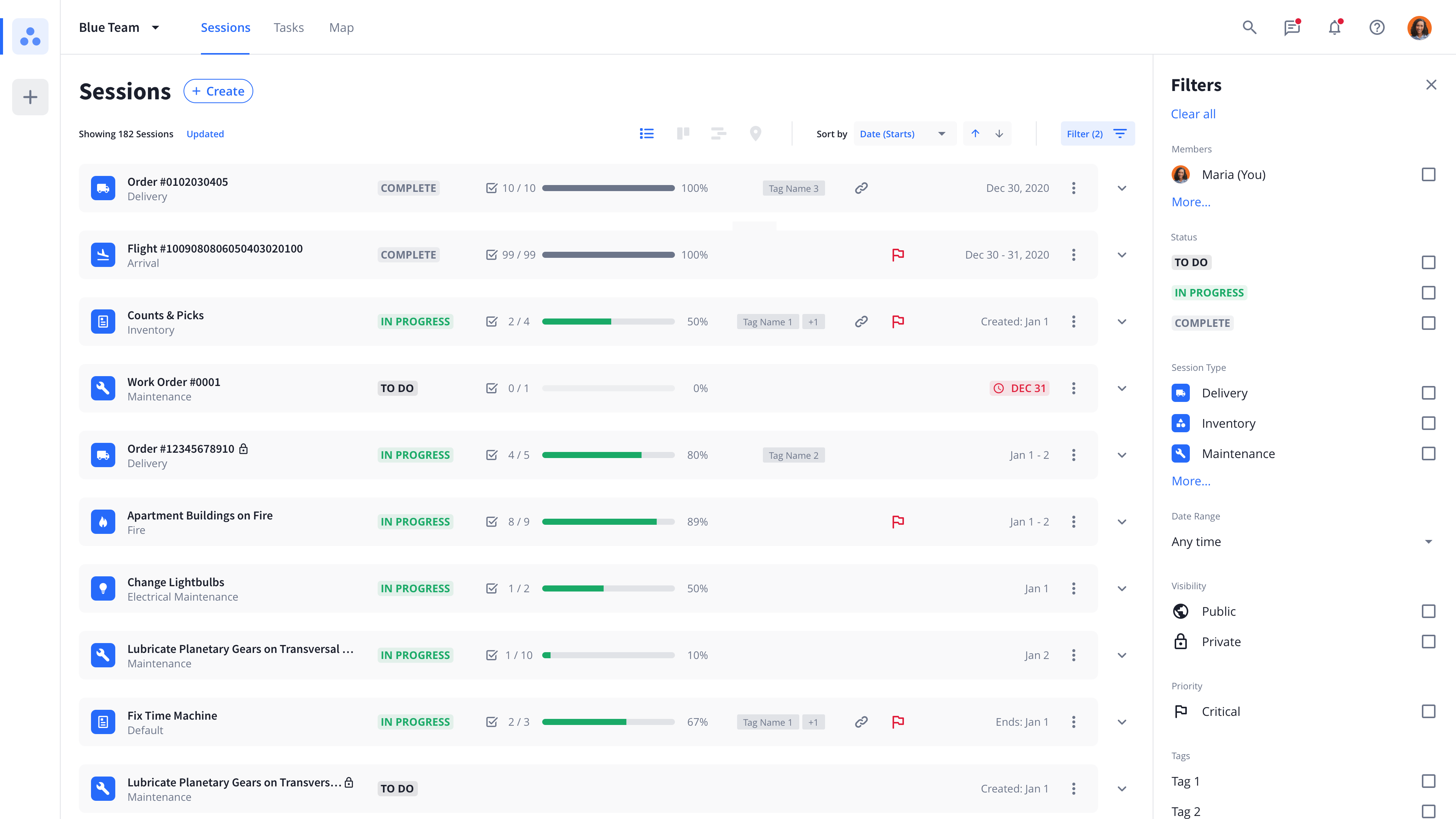Enable the Maintenance session type filter

(x=1428, y=454)
